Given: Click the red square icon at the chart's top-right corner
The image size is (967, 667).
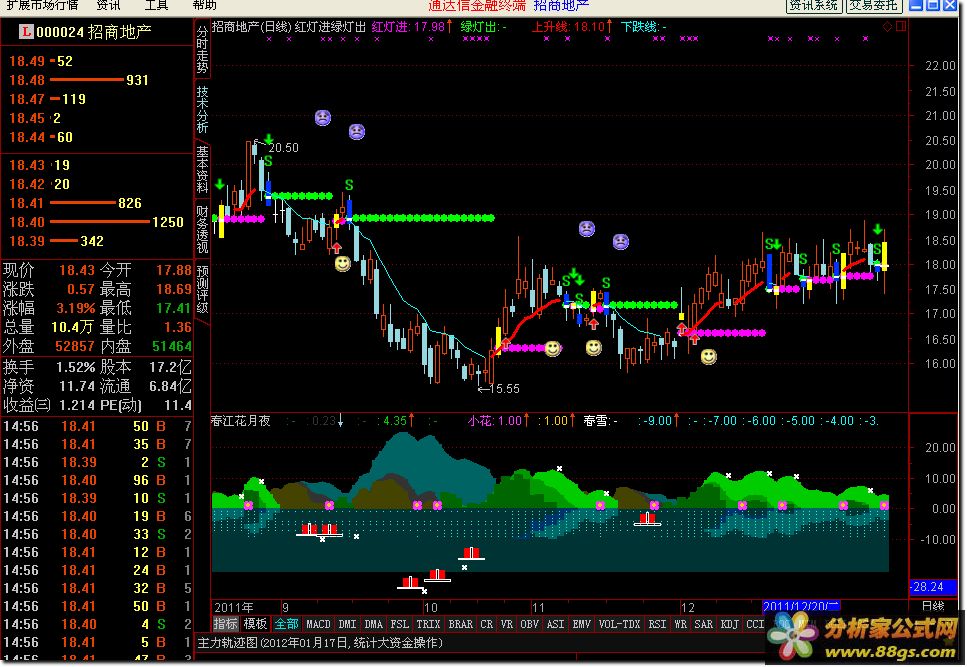Looking at the screenshot, I should pos(900,26).
